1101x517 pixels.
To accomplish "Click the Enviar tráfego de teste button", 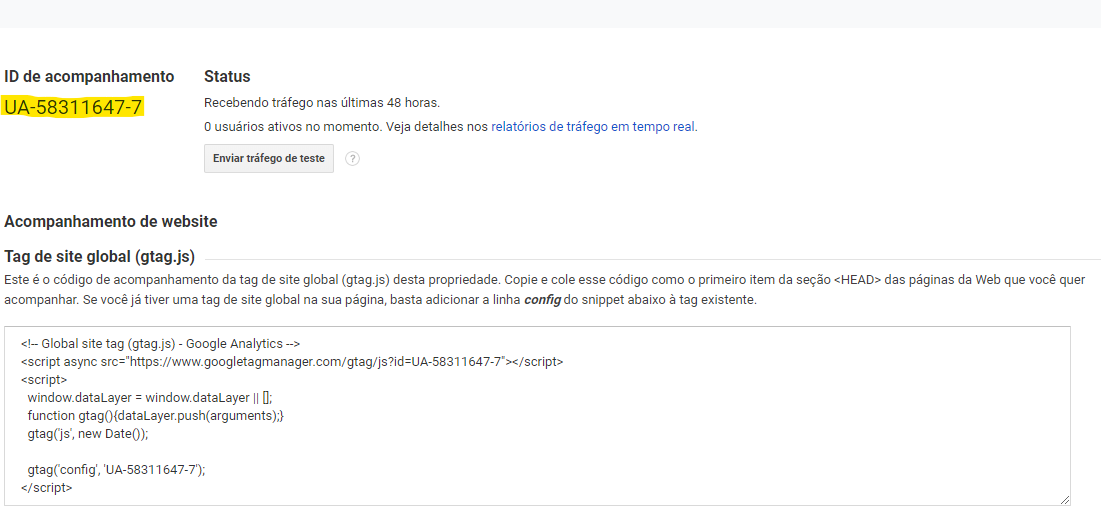I will coord(269,159).
